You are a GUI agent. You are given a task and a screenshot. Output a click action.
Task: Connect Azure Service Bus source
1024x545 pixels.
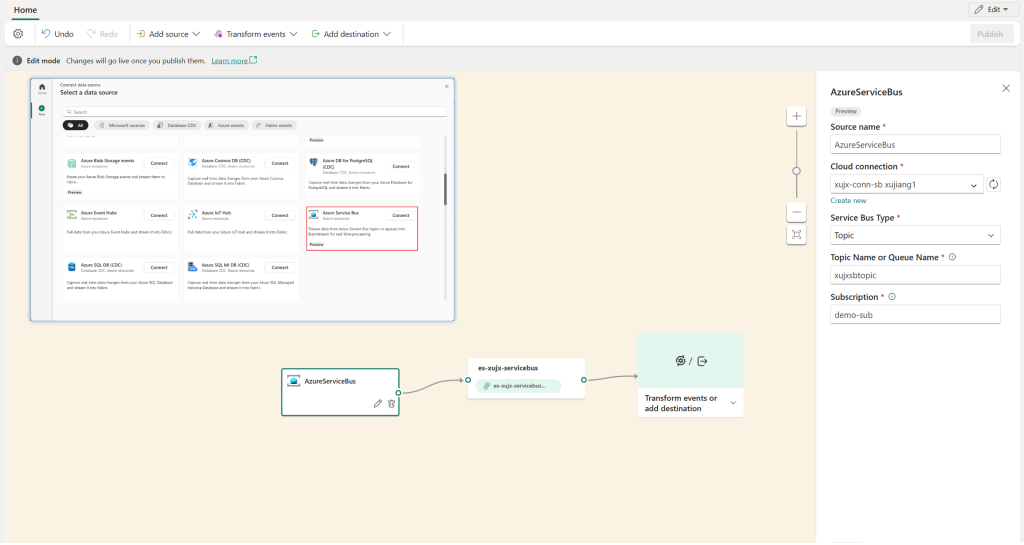[x=401, y=215]
